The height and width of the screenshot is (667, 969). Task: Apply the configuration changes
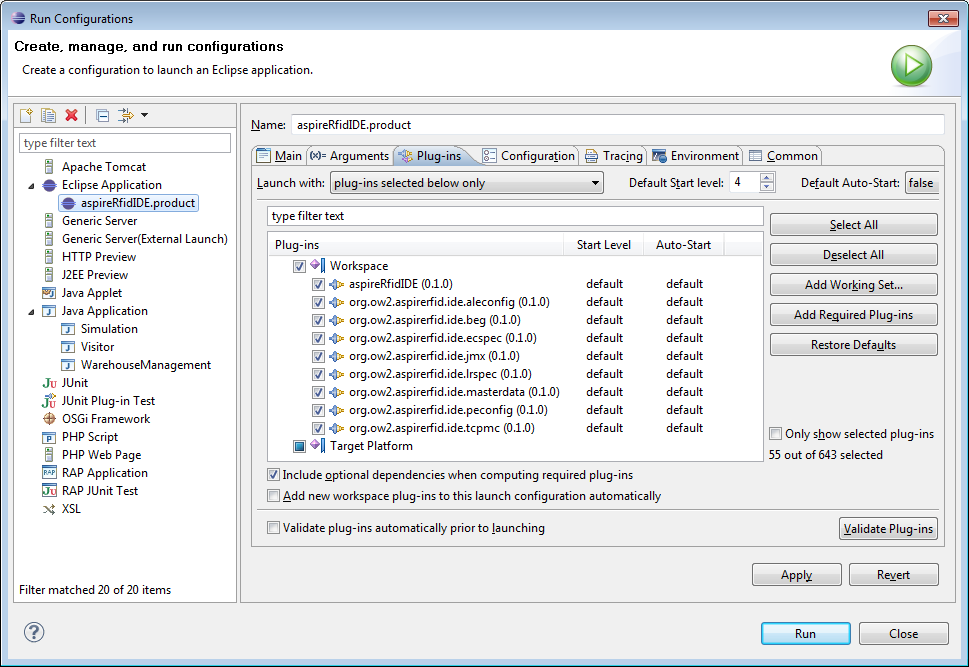(x=797, y=575)
